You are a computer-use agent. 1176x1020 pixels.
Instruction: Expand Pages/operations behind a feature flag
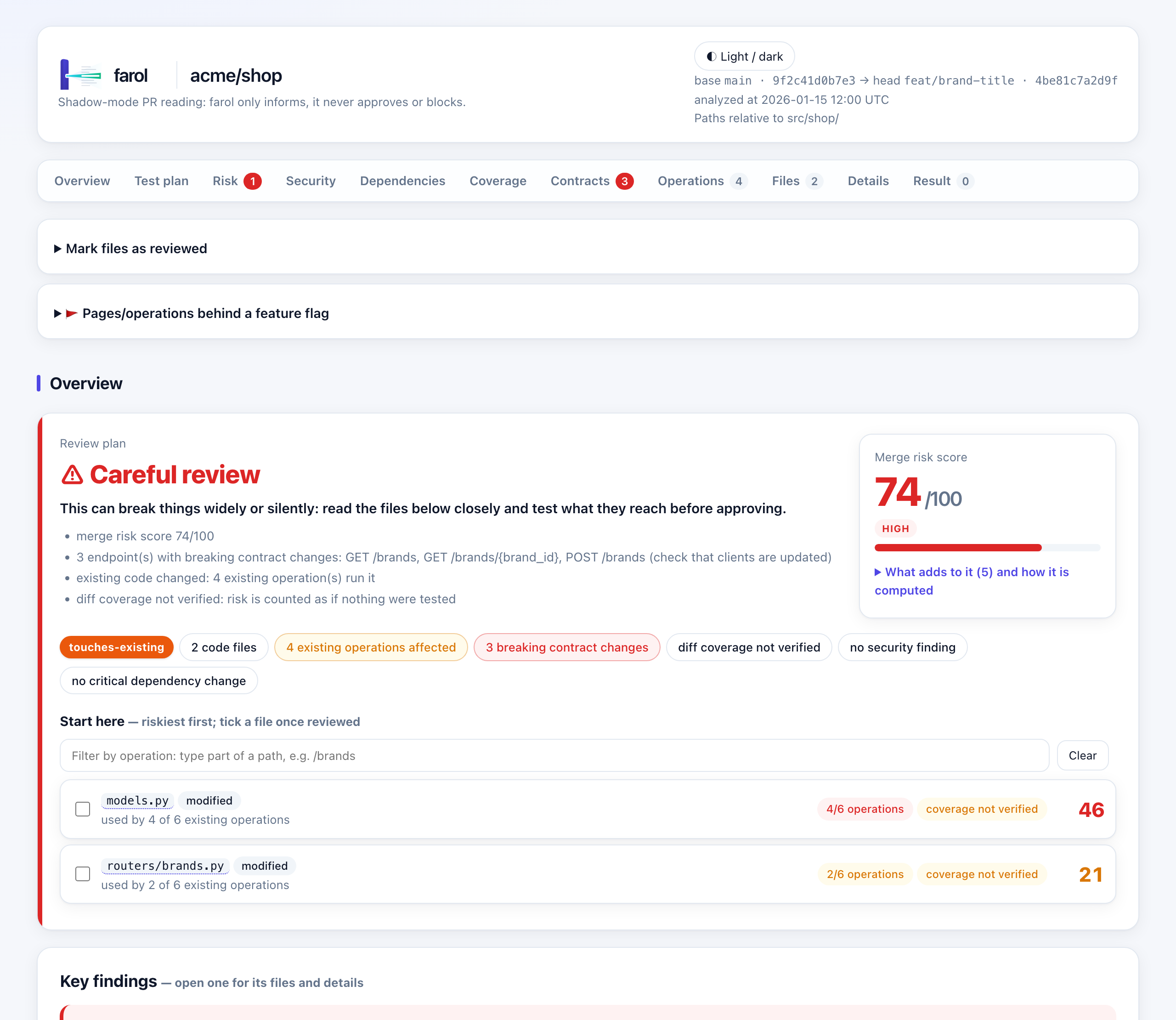click(x=192, y=314)
